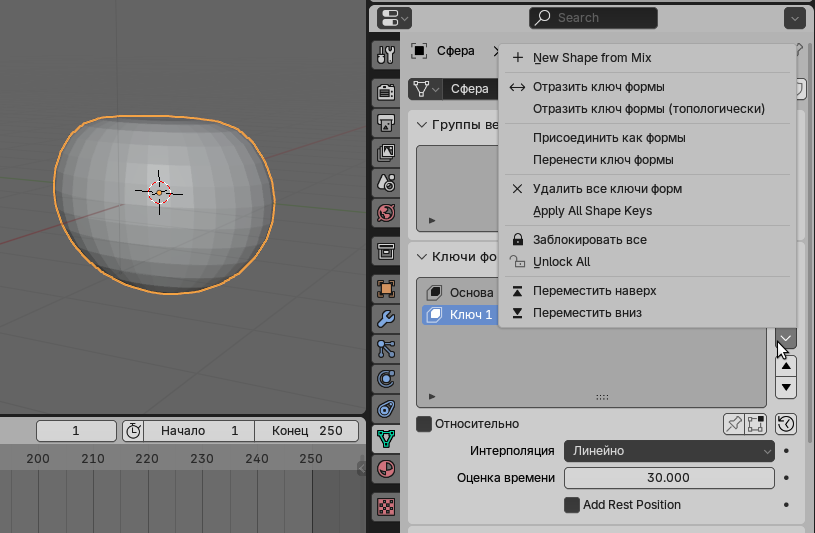
Task: Toggle shape key edit mode icon
Action: (x=755, y=424)
